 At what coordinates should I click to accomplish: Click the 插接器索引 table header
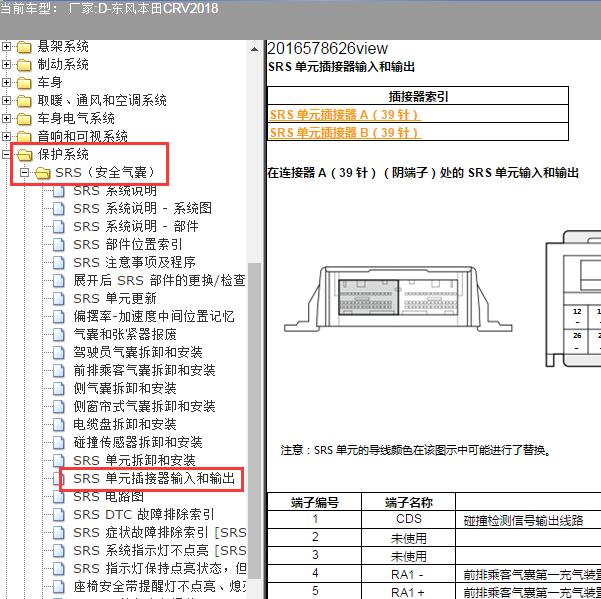coord(418,96)
